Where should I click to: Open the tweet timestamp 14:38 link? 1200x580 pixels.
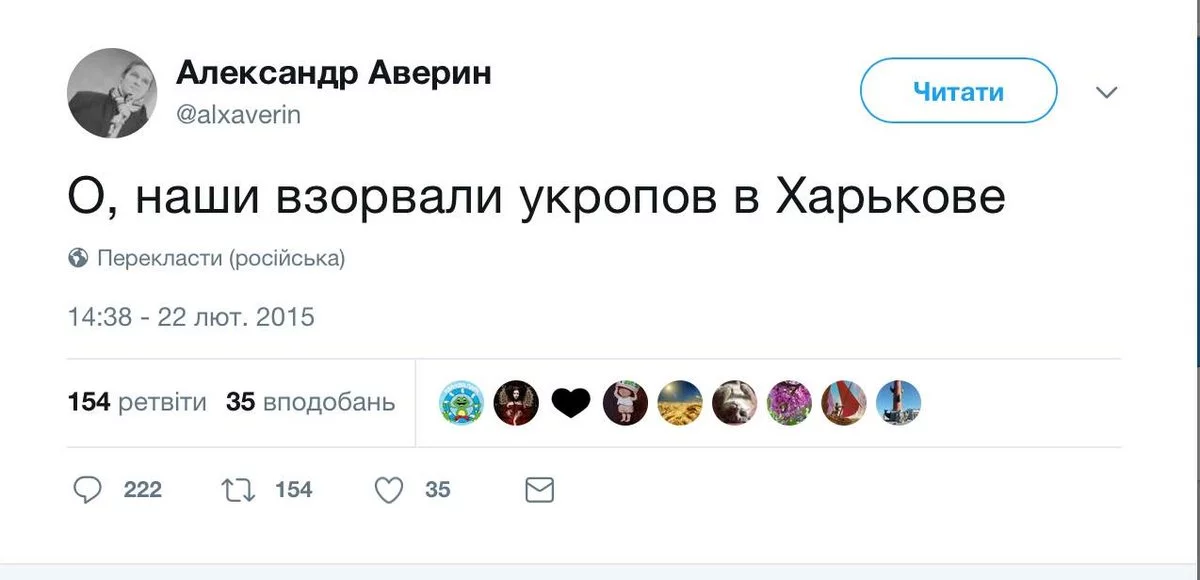click(191, 318)
